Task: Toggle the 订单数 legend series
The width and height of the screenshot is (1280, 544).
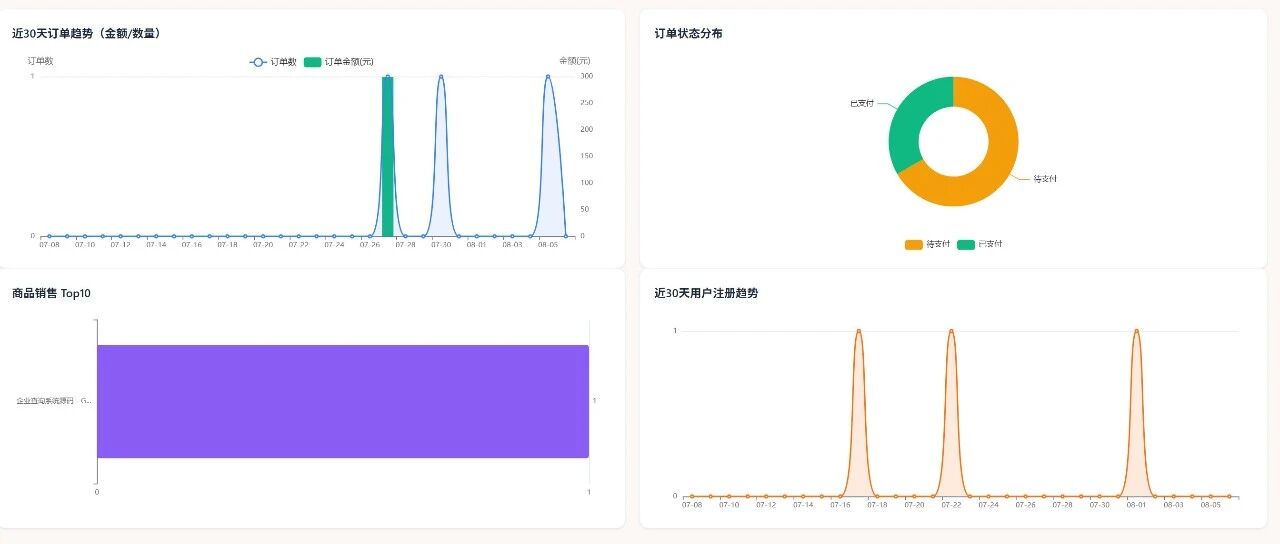Action: pyautogui.click(x=273, y=62)
